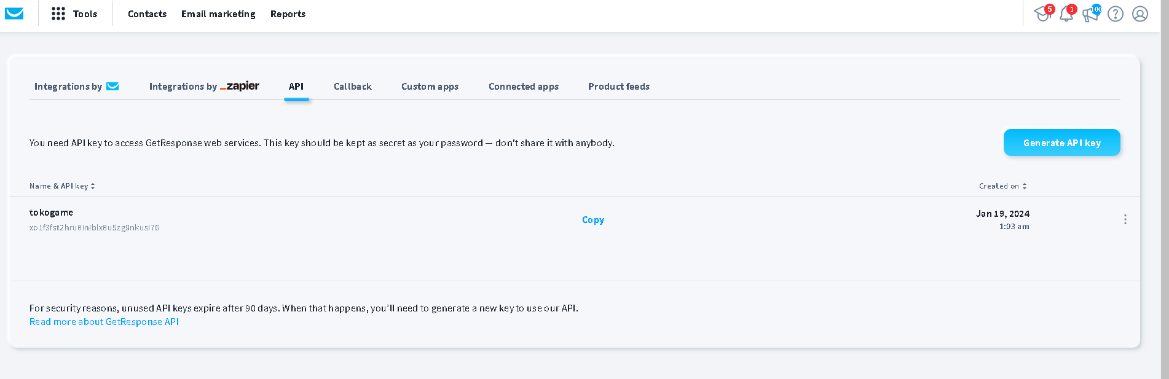Click the Generate API key button
Viewport: 1169px width, 379px height.
(1062, 142)
